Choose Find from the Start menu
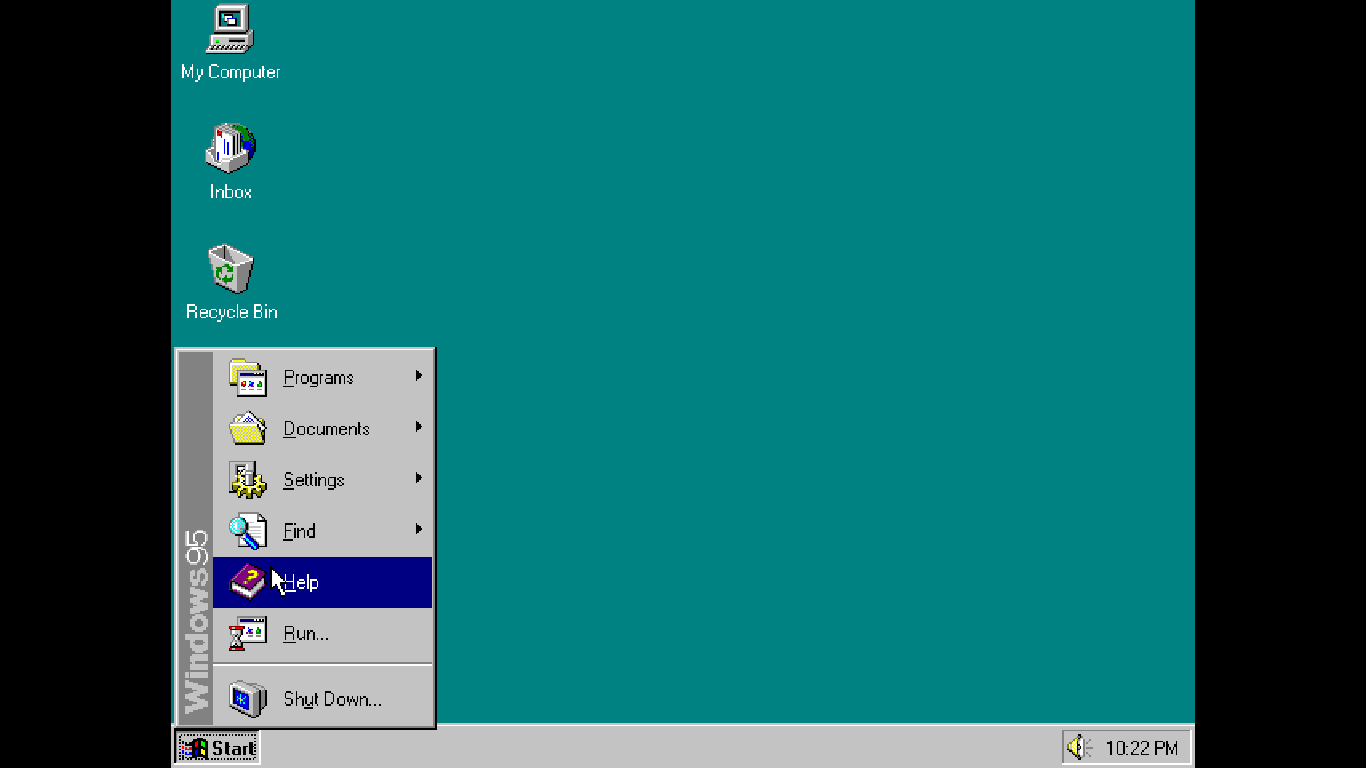 323,531
